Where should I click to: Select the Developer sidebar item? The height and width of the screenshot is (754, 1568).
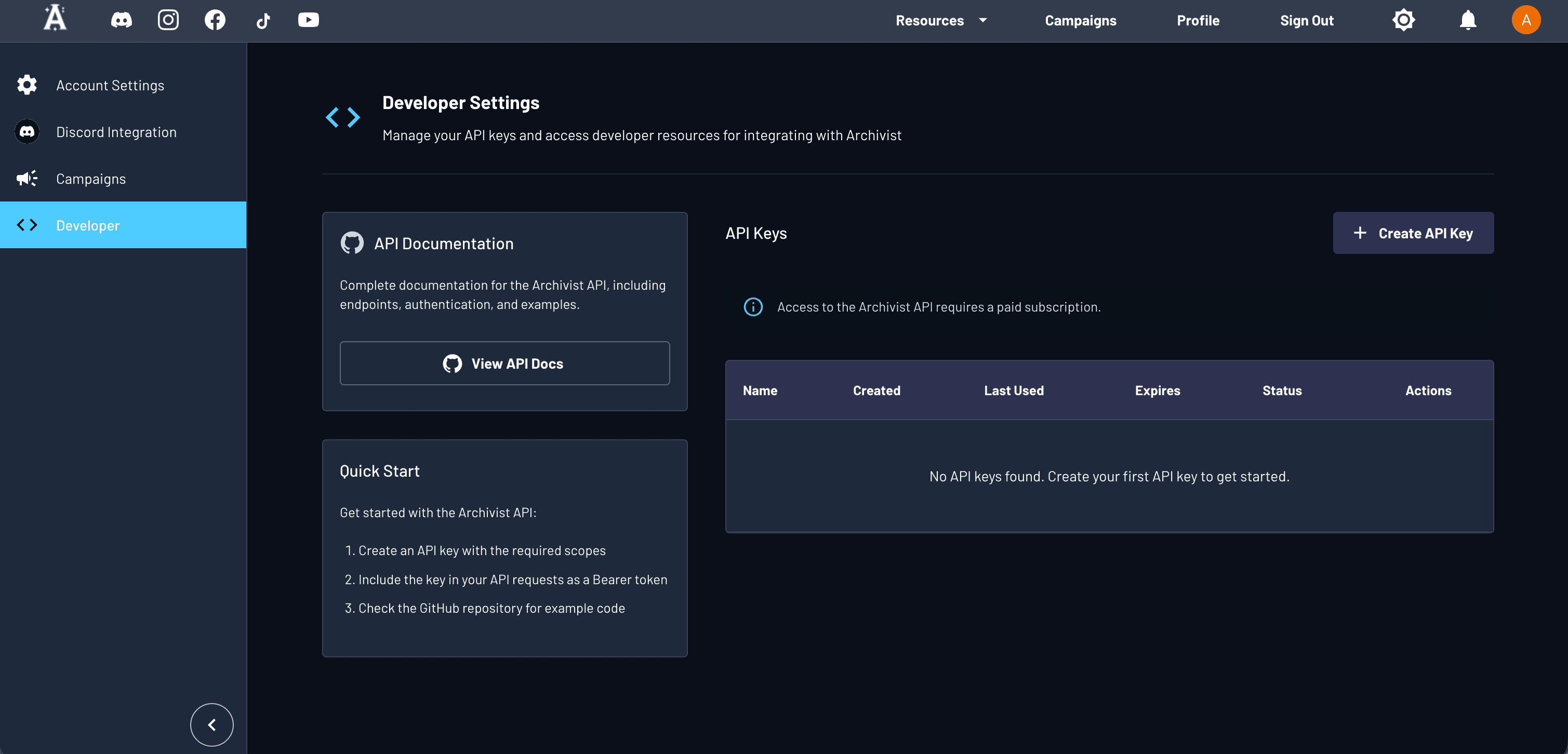point(88,225)
